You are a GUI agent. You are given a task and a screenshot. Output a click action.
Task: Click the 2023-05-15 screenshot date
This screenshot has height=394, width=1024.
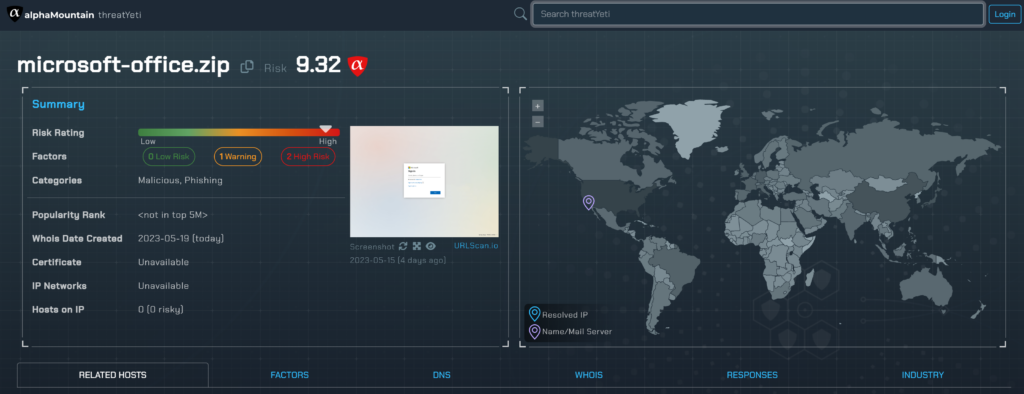(398, 260)
